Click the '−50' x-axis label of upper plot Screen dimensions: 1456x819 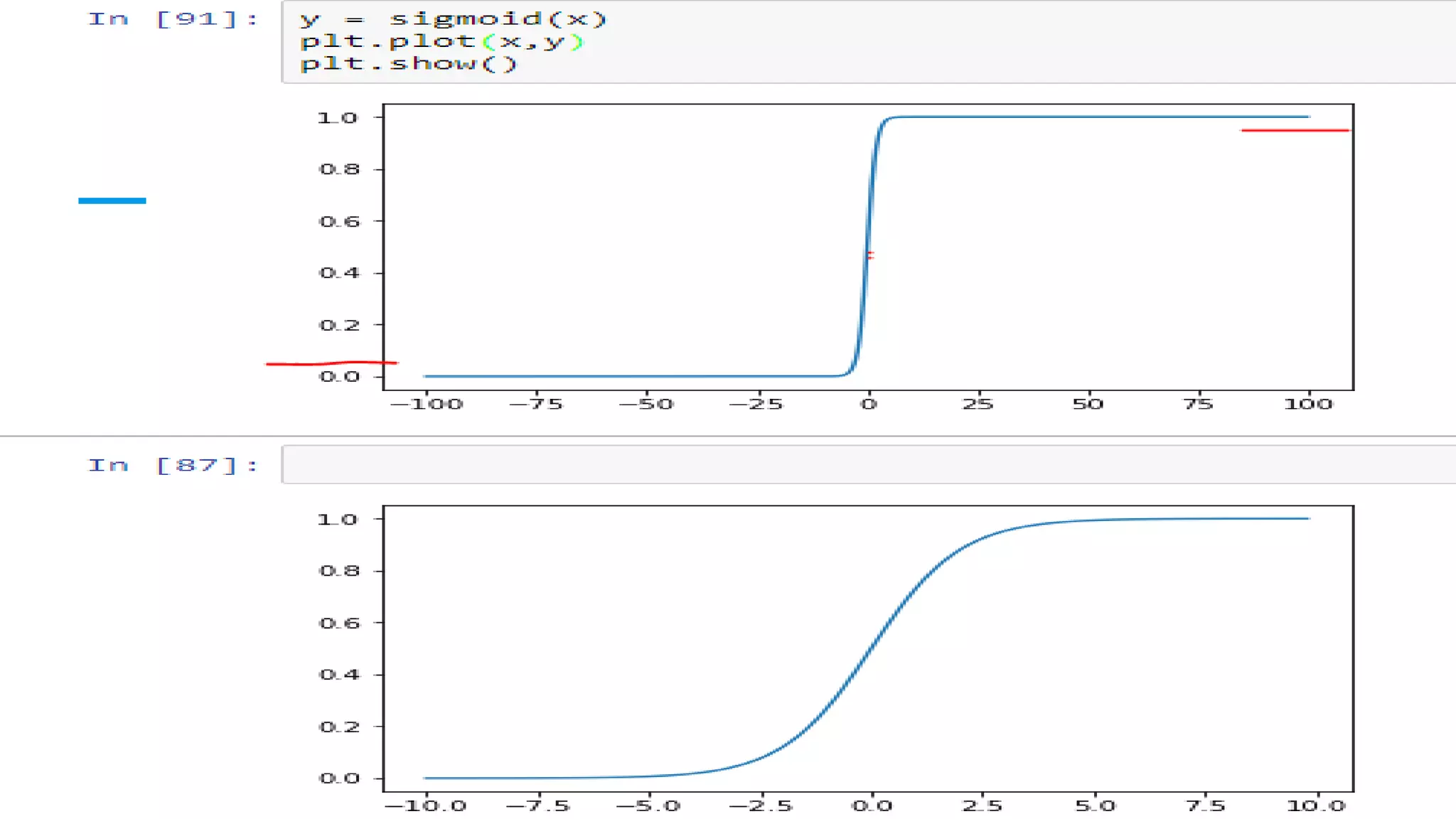(646, 405)
